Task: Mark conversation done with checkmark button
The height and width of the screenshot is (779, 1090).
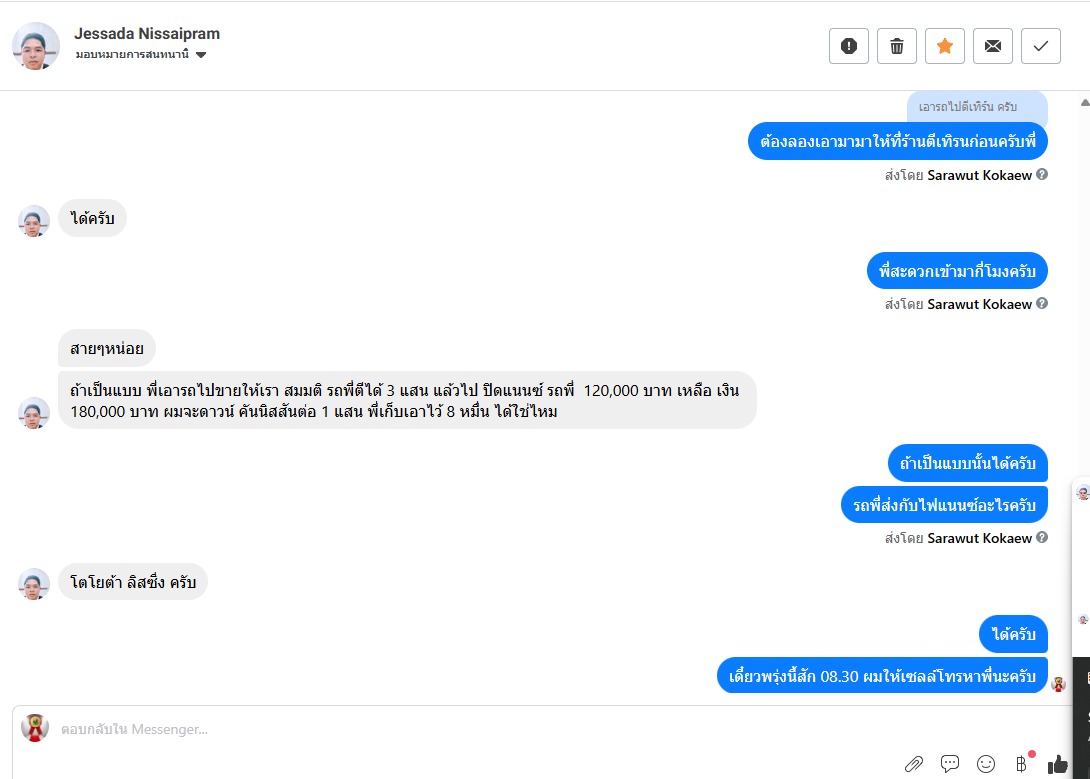Action: (x=1041, y=46)
